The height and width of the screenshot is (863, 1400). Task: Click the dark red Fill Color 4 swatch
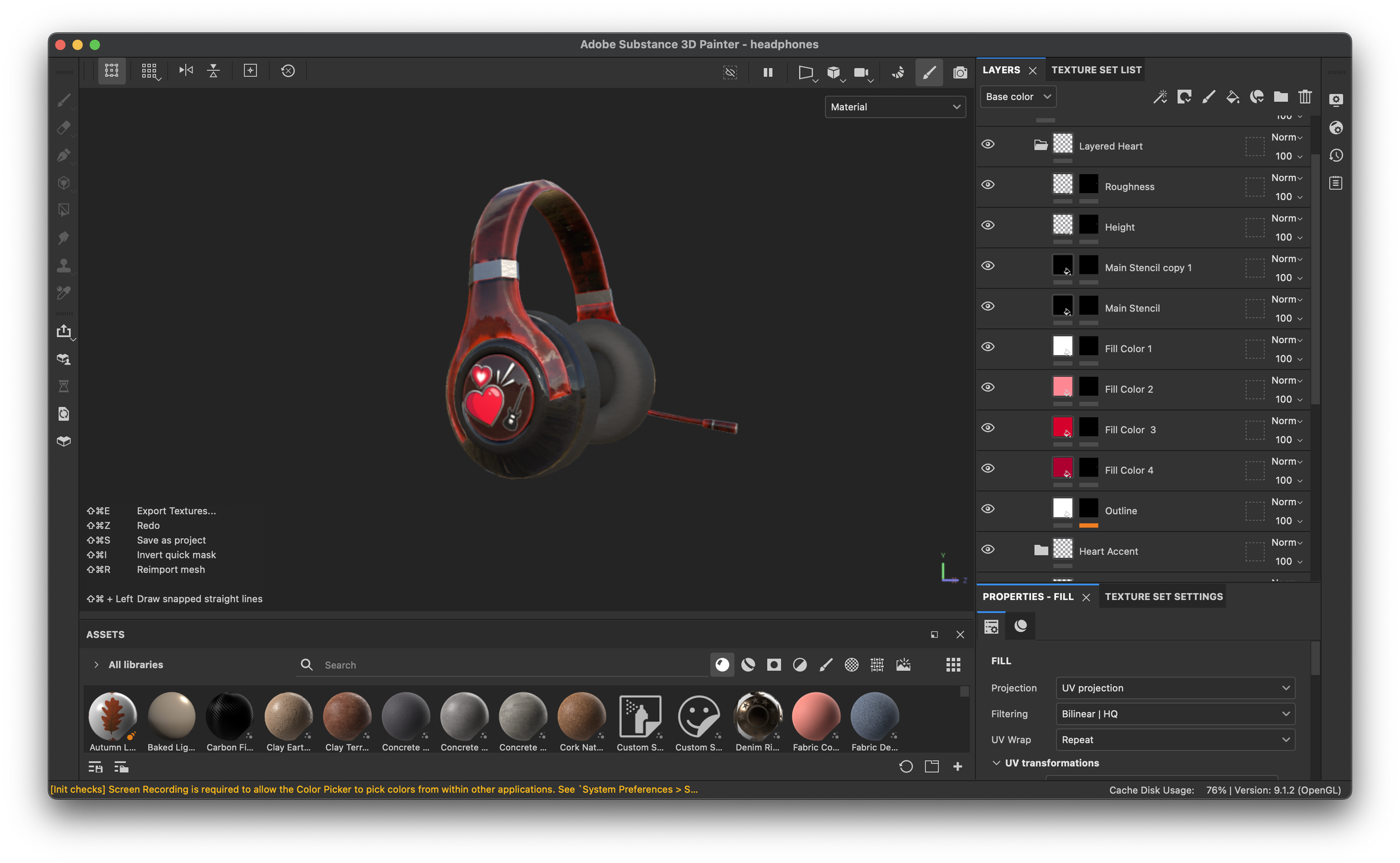coord(1062,468)
